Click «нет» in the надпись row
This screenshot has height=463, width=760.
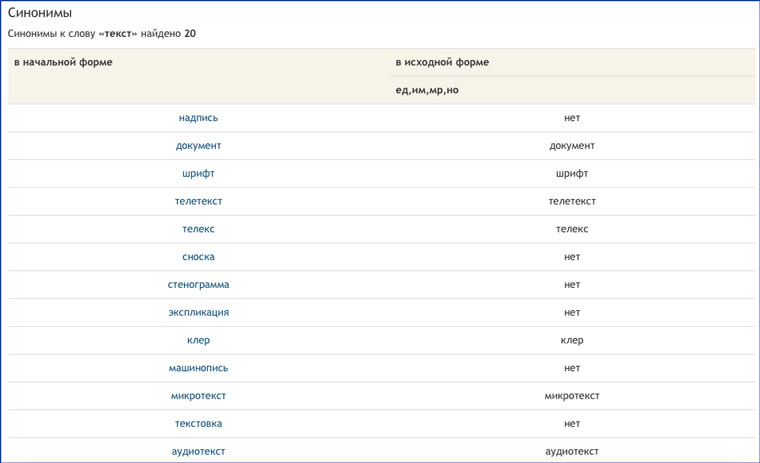572,118
